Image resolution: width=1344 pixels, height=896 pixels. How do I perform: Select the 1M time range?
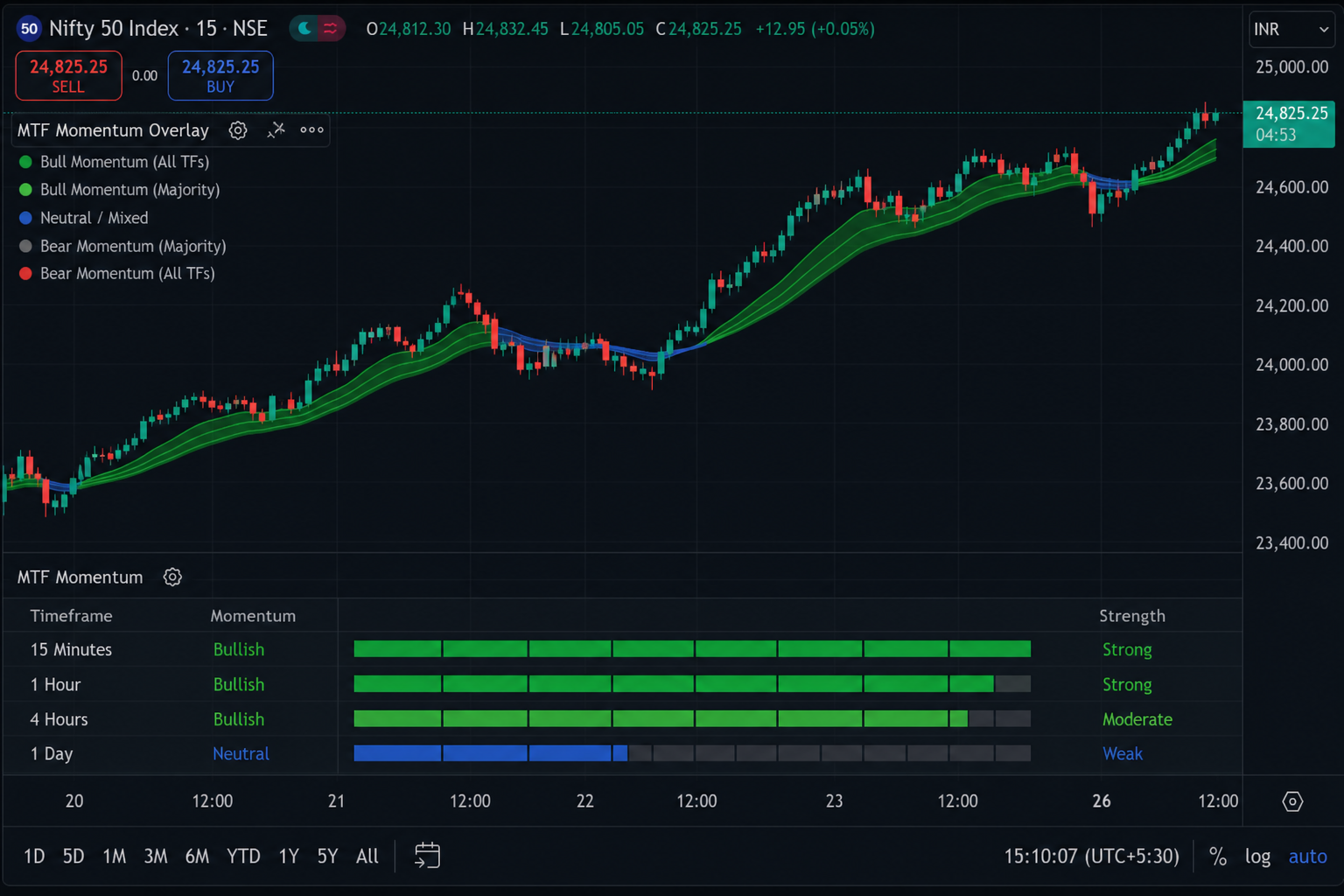pos(114,857)
